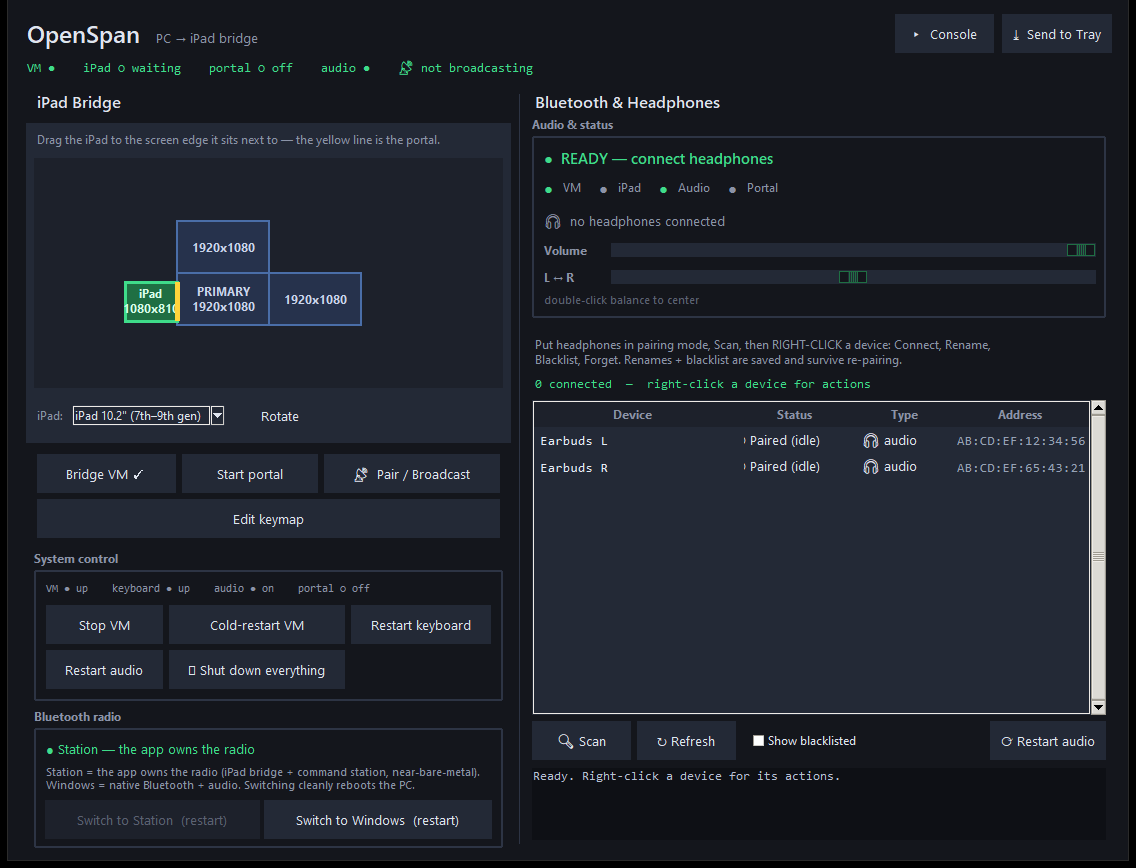Click Station — the app owns the radio
Screen dimensions: 1136x868
point(151,749)
